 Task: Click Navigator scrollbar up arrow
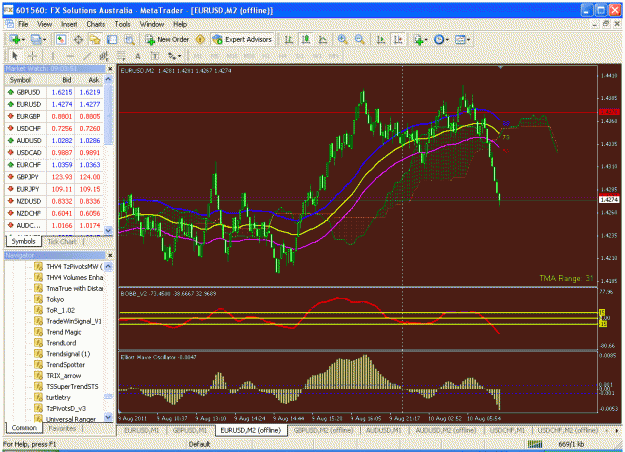[108, 266]
